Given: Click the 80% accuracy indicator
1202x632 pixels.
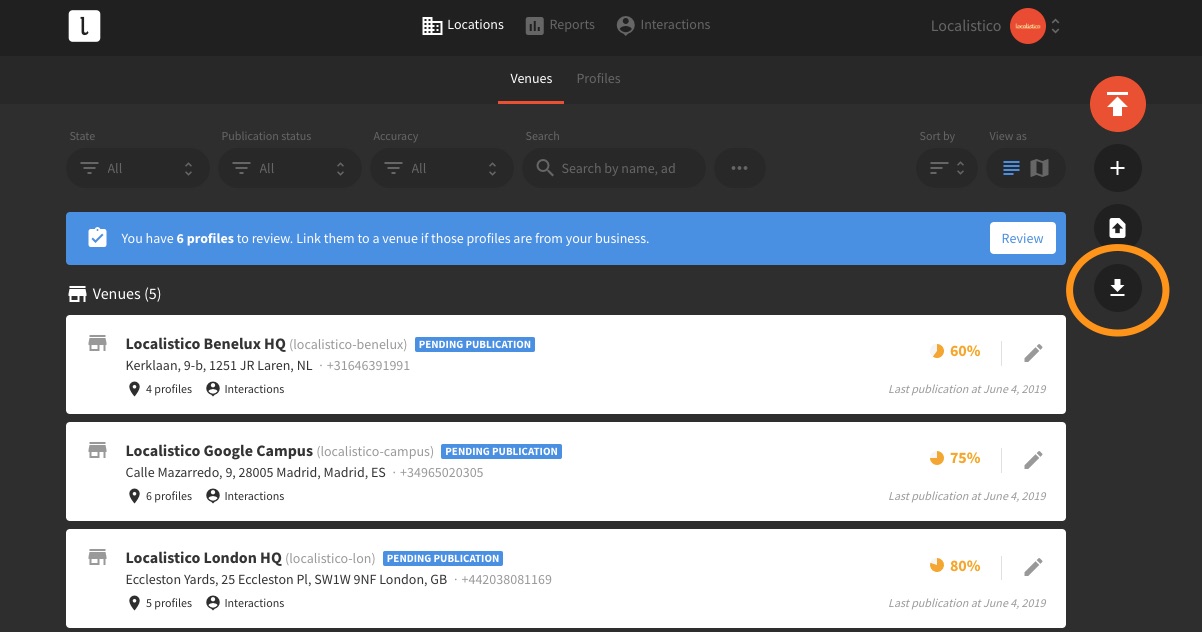Looking at the screenshot, I should (955, 565).
